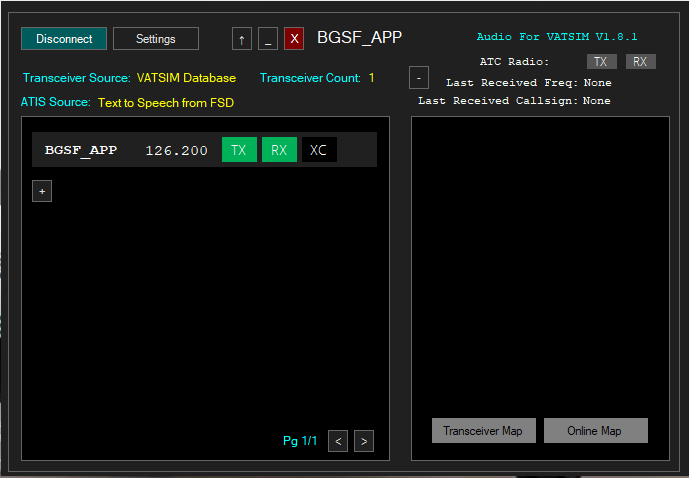Viewport: 689px width, 478px height.
Task: Close the app with the red X
Action: click(294, 39)
